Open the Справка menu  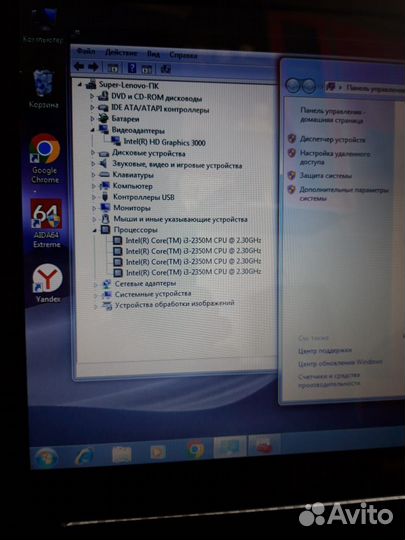tap(183, 55)
